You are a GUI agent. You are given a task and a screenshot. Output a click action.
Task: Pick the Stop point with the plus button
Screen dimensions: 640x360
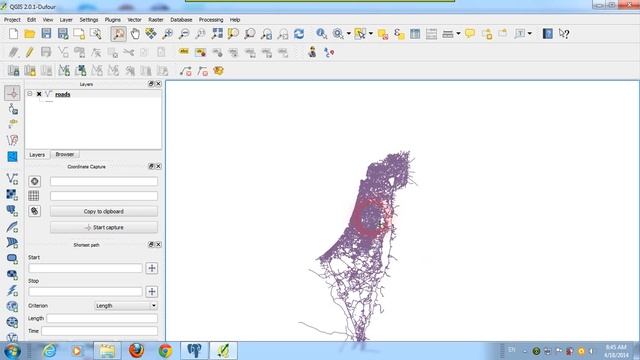pyautogui.click(x=152, y=291)
